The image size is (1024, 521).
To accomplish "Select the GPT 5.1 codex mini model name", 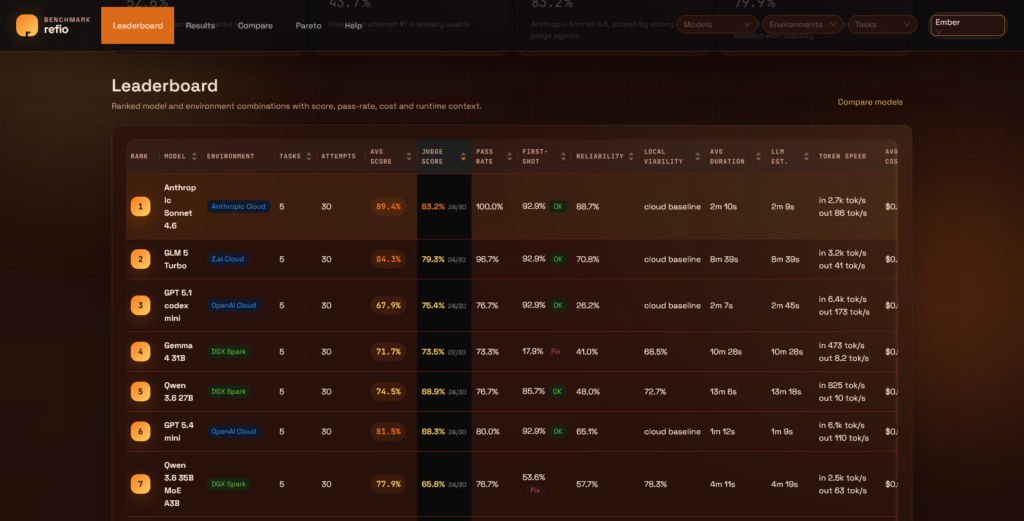I will coord(178,305).
